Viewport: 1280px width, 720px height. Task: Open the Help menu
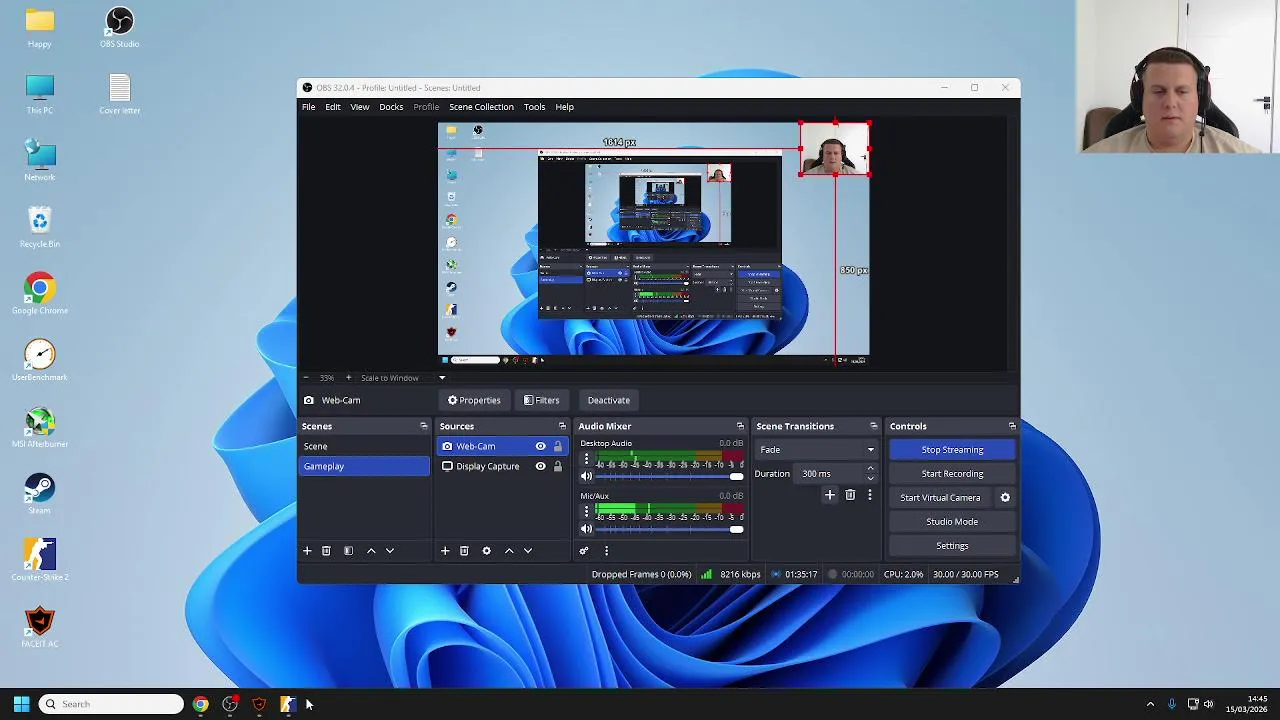pos(565,107)
